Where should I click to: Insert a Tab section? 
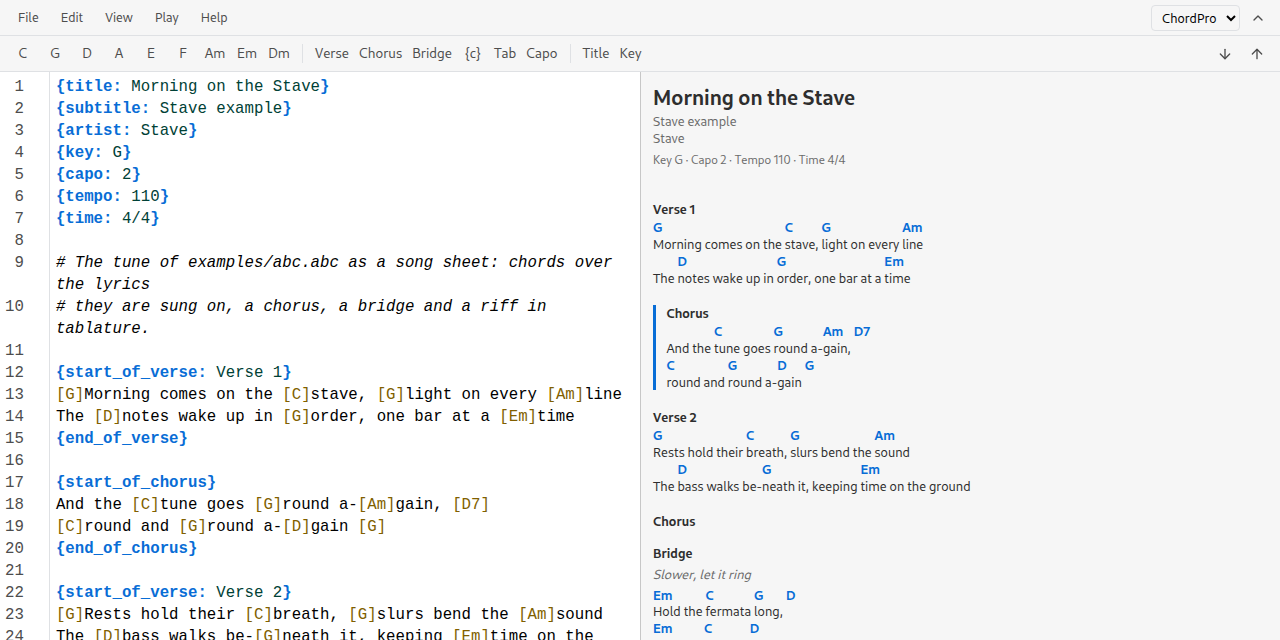pos(505,54)
